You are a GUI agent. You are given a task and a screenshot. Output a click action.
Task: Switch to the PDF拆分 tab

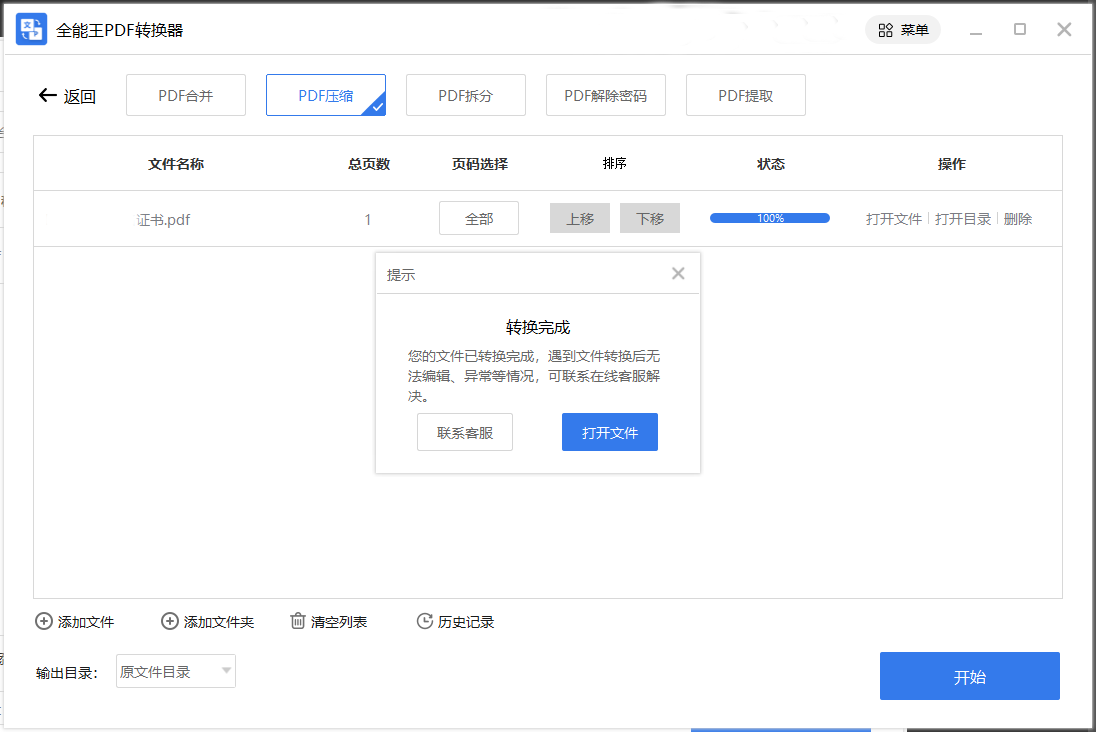point(466,96)
